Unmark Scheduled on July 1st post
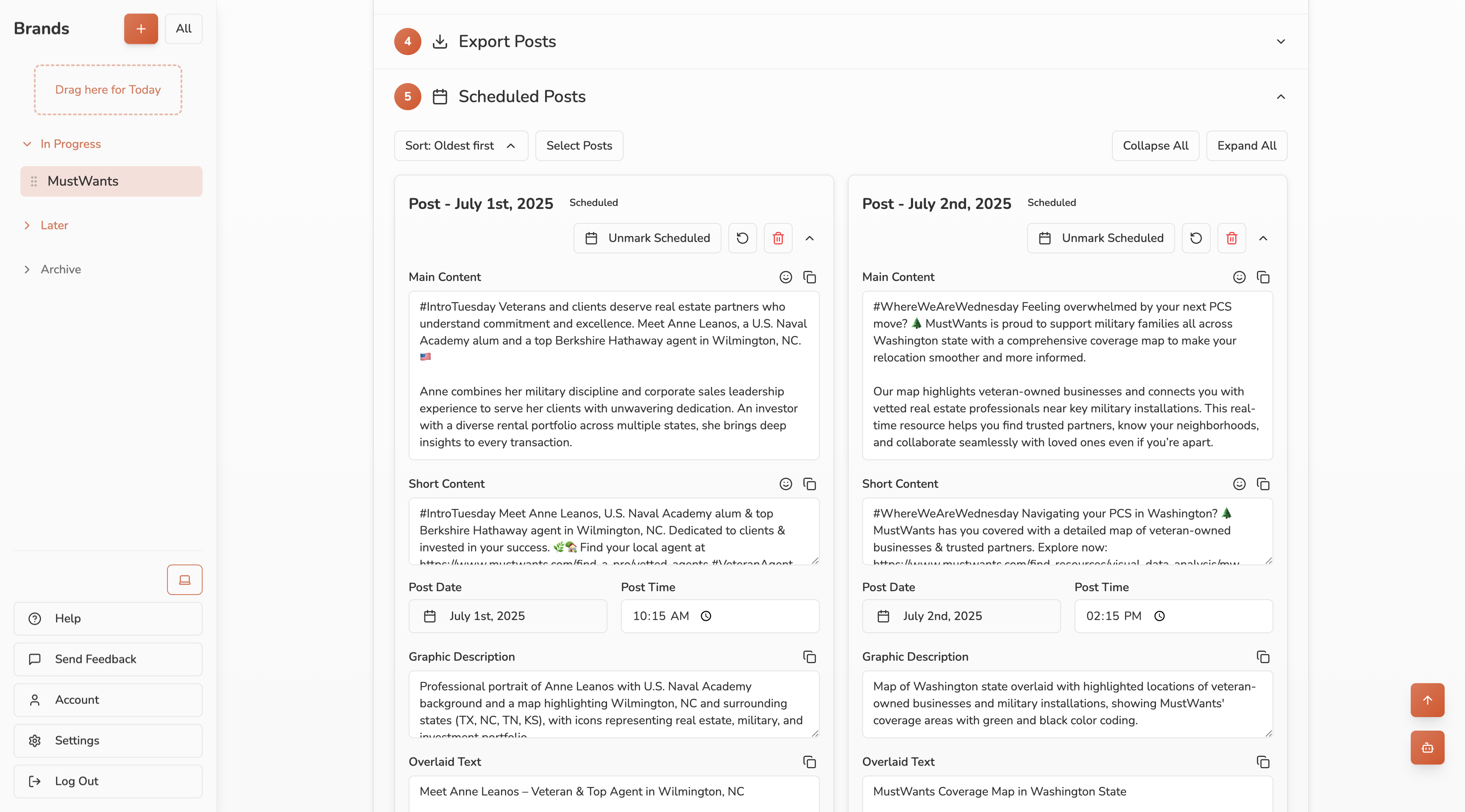The image size is (1465, 812). coord(647,238)
